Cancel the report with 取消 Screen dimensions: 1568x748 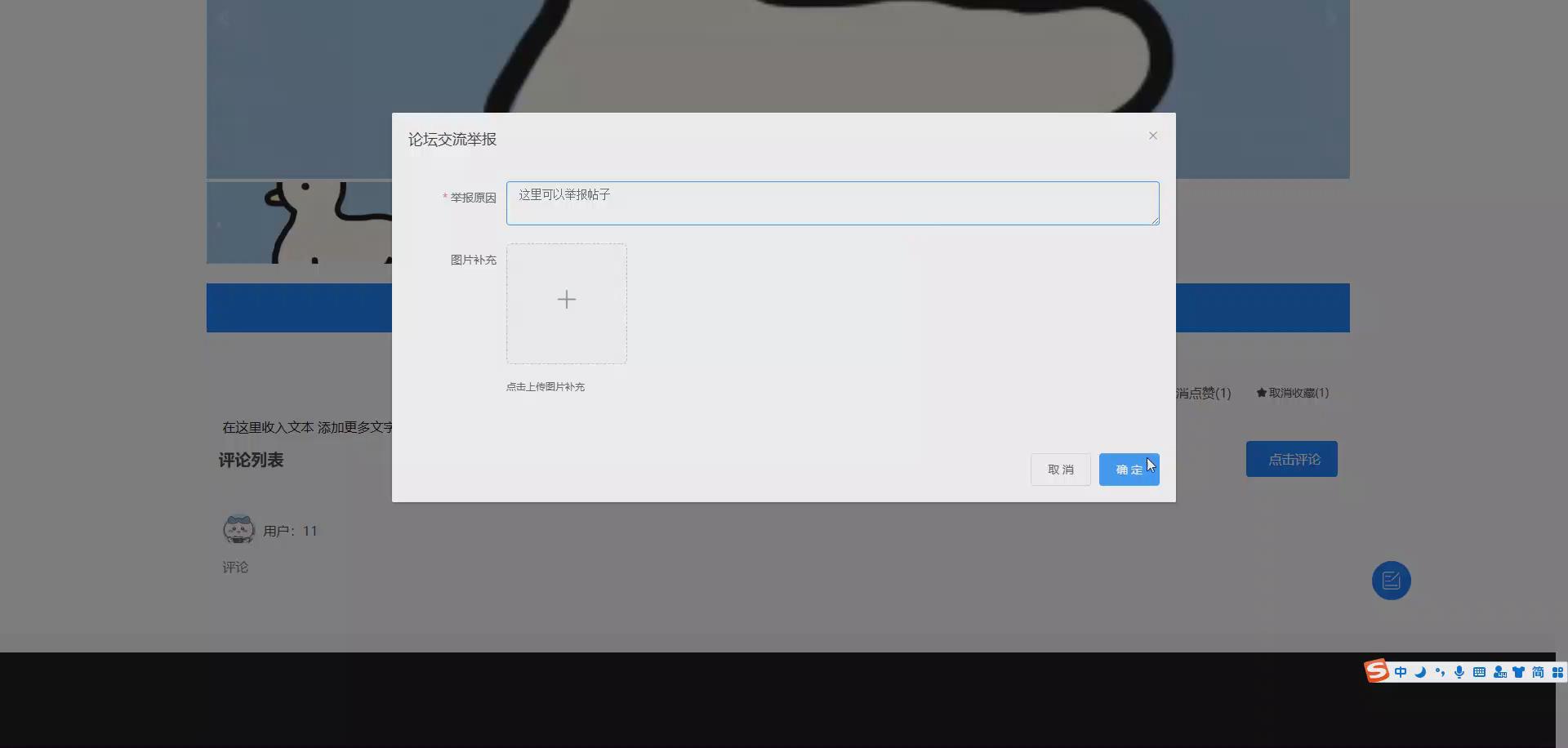pyautogui.click(x=1060, y=469)
